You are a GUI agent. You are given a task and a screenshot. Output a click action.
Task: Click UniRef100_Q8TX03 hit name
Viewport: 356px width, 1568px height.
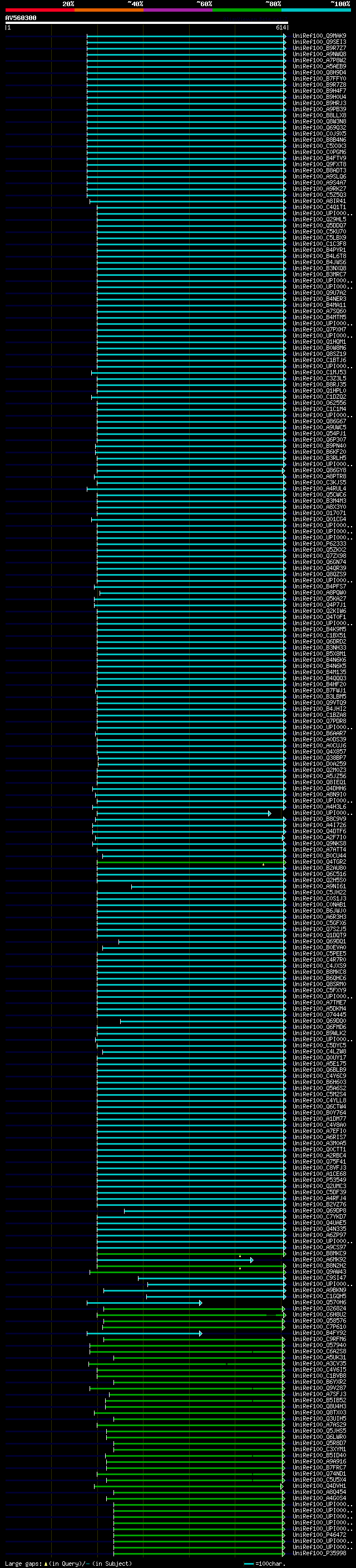pyautogui.click(x=319, y=1413)
